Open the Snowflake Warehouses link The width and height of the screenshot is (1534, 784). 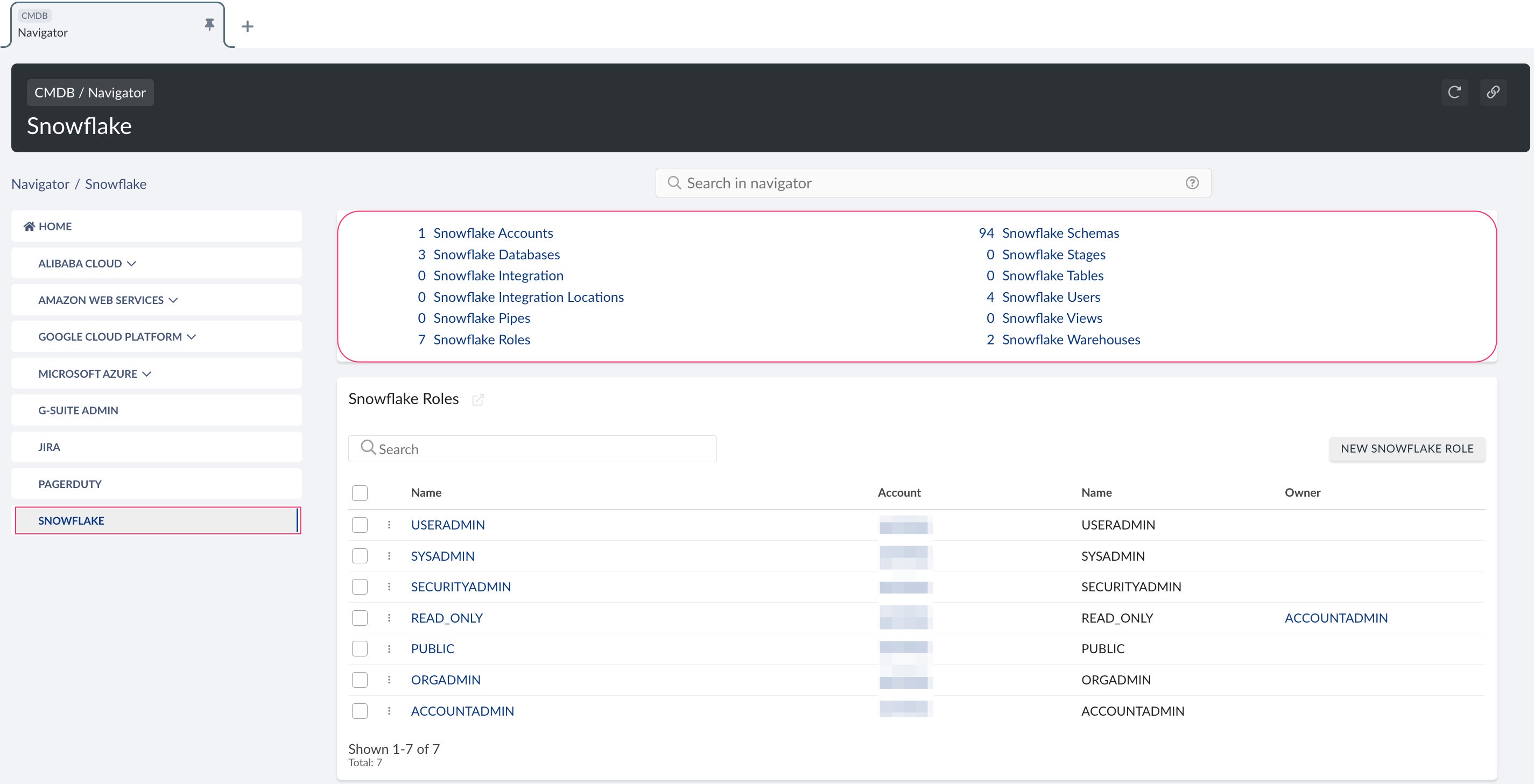click(x=1071, y=340)
